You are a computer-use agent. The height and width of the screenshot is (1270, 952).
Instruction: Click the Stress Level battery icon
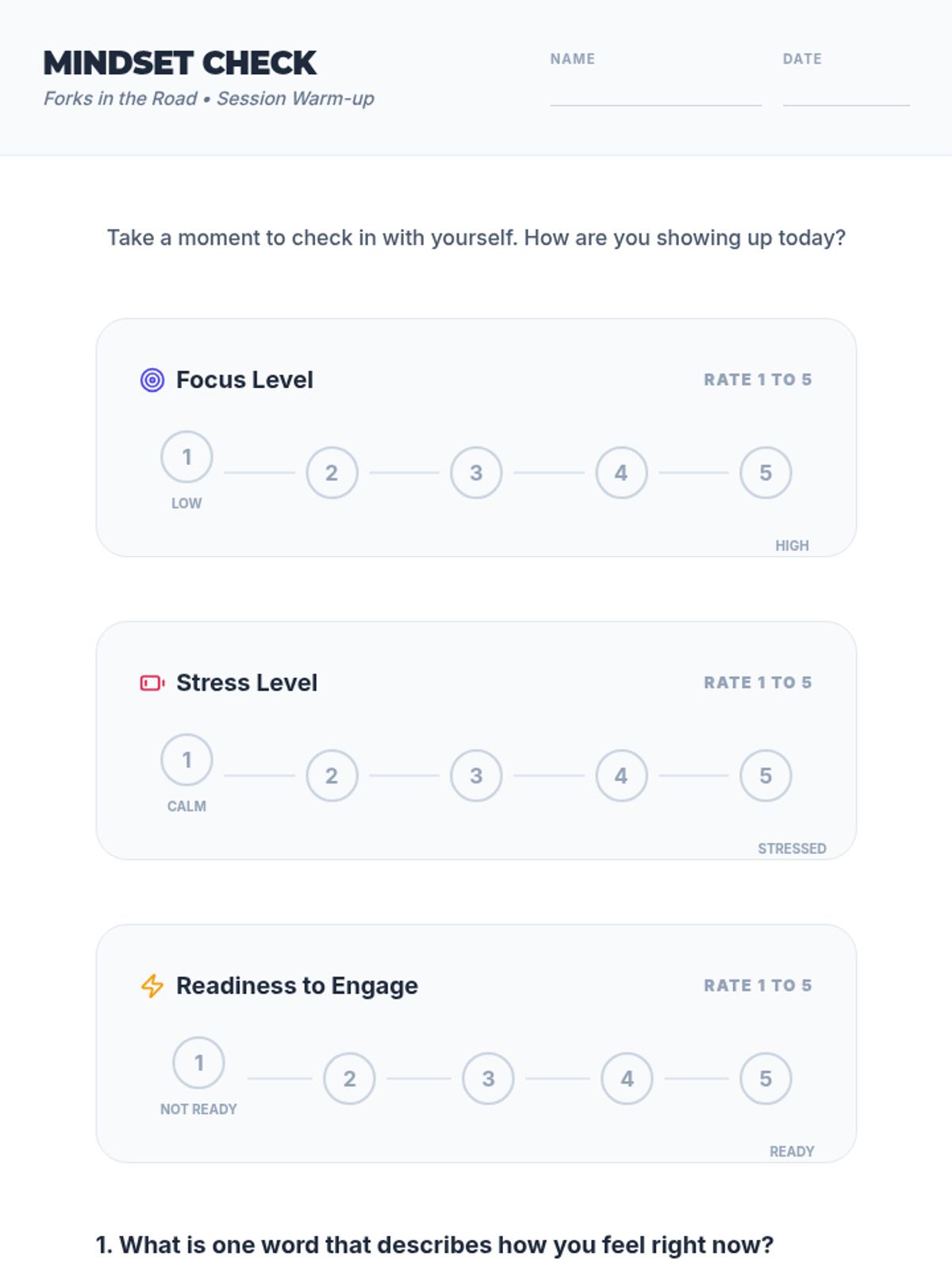(x=152, y=683)
